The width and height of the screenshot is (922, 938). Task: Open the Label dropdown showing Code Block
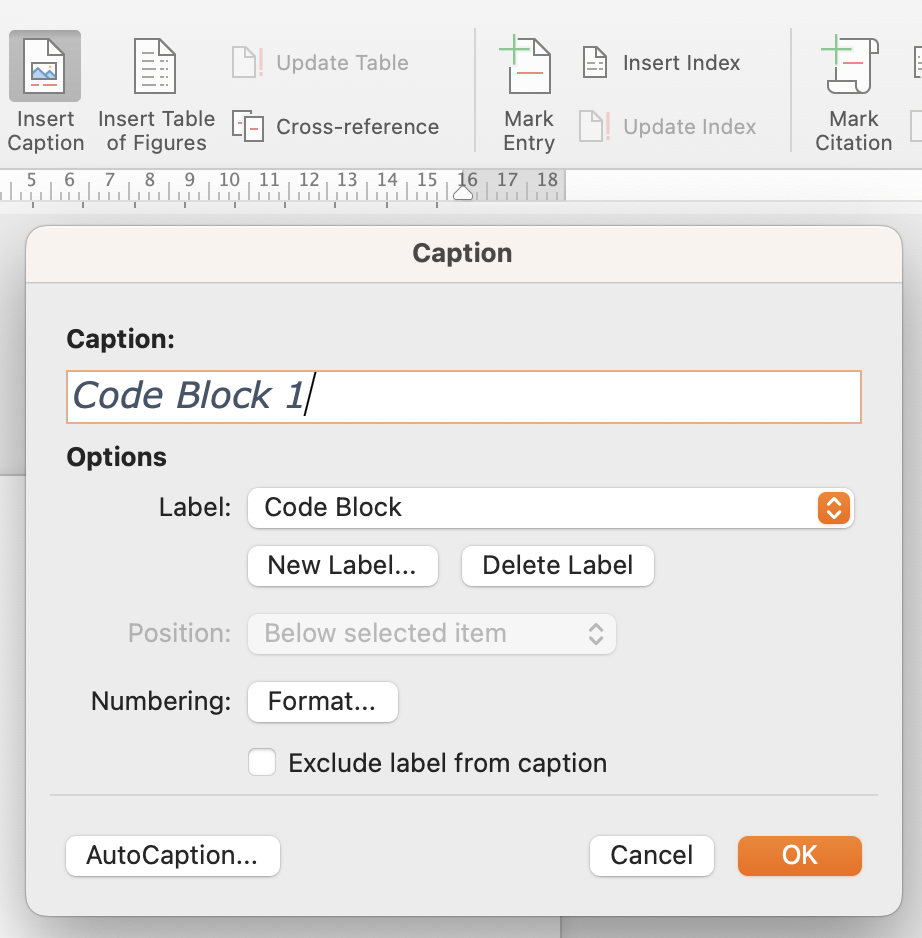550,507
